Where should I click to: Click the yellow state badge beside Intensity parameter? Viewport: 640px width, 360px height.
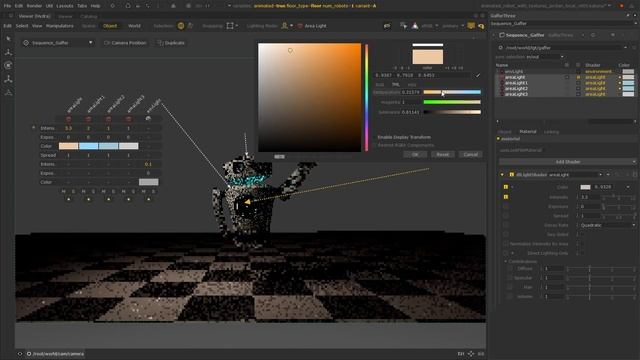coord(506,197)
